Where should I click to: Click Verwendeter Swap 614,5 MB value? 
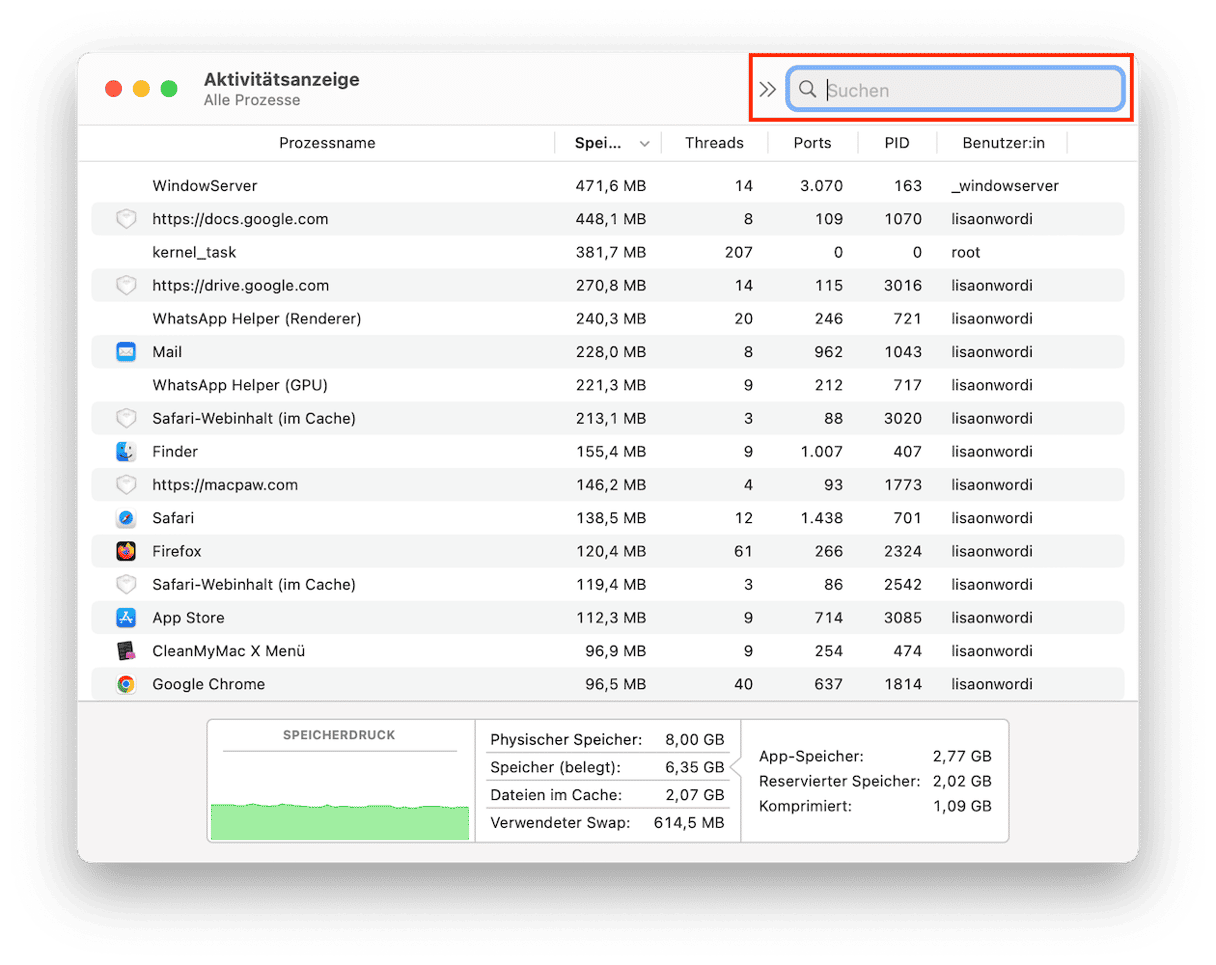click(x=690, y=823)
